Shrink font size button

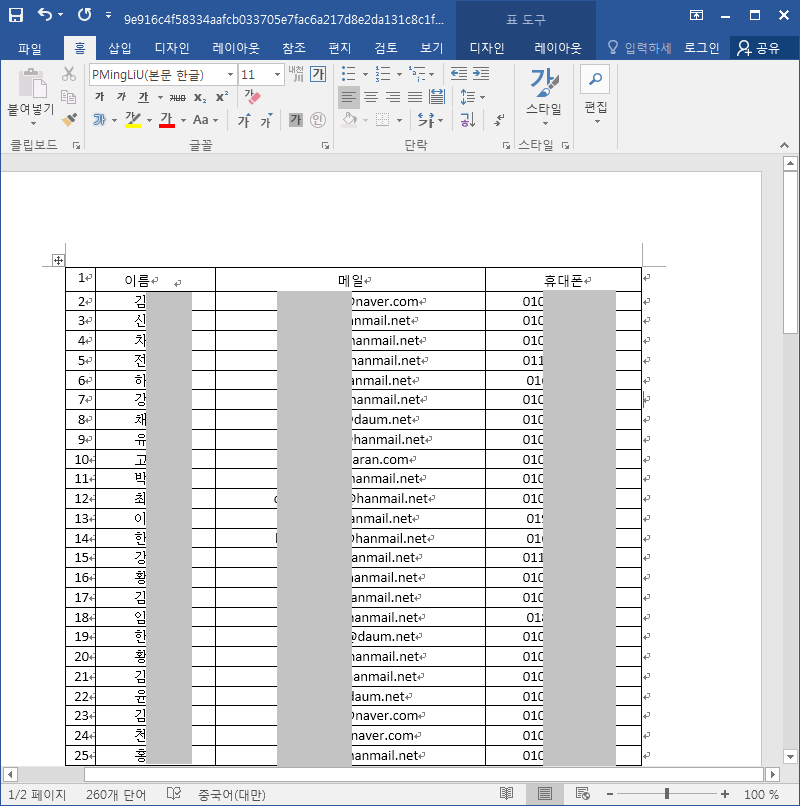click(266, 120)
